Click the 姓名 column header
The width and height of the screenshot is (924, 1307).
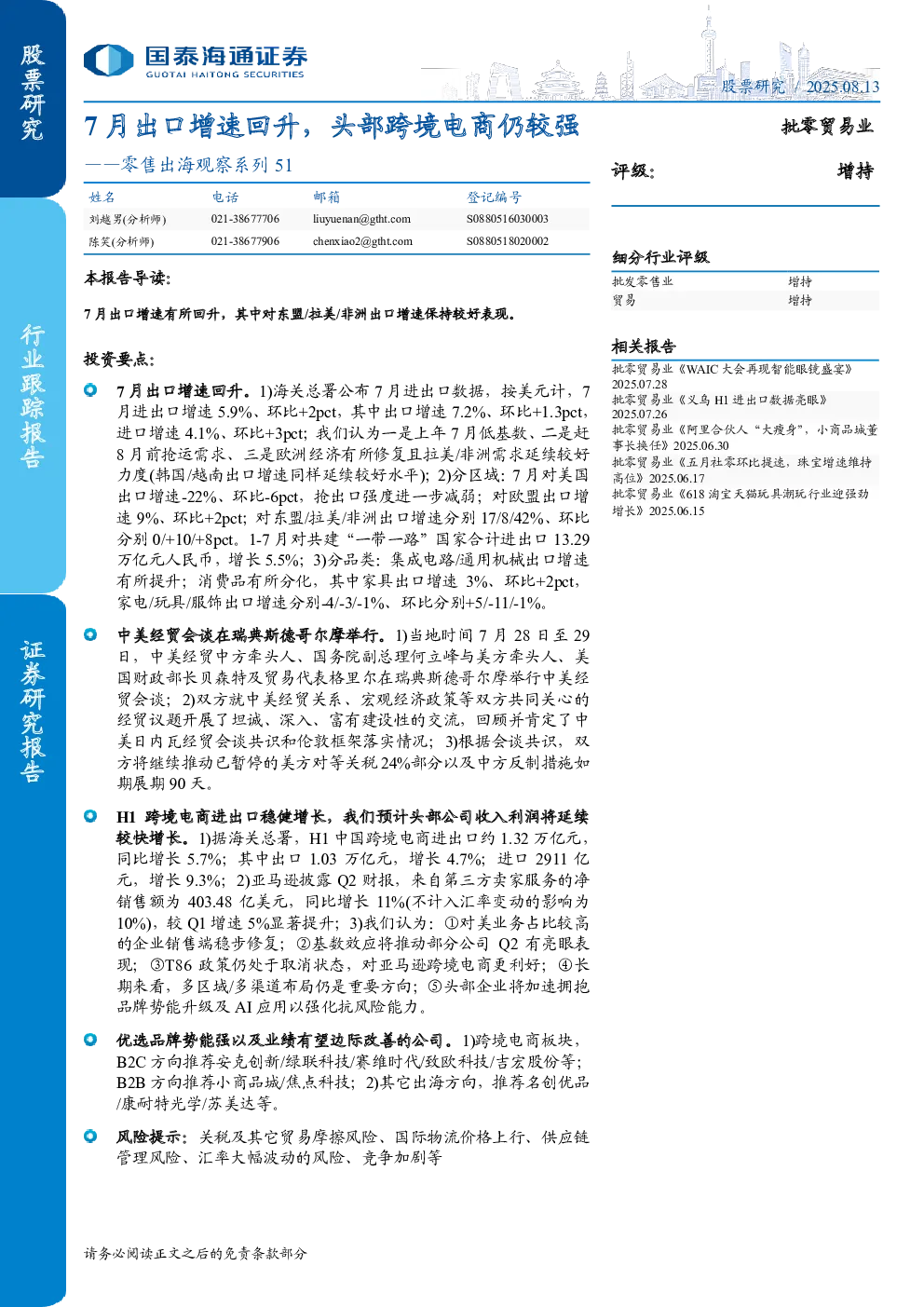(x=102, y=197)
